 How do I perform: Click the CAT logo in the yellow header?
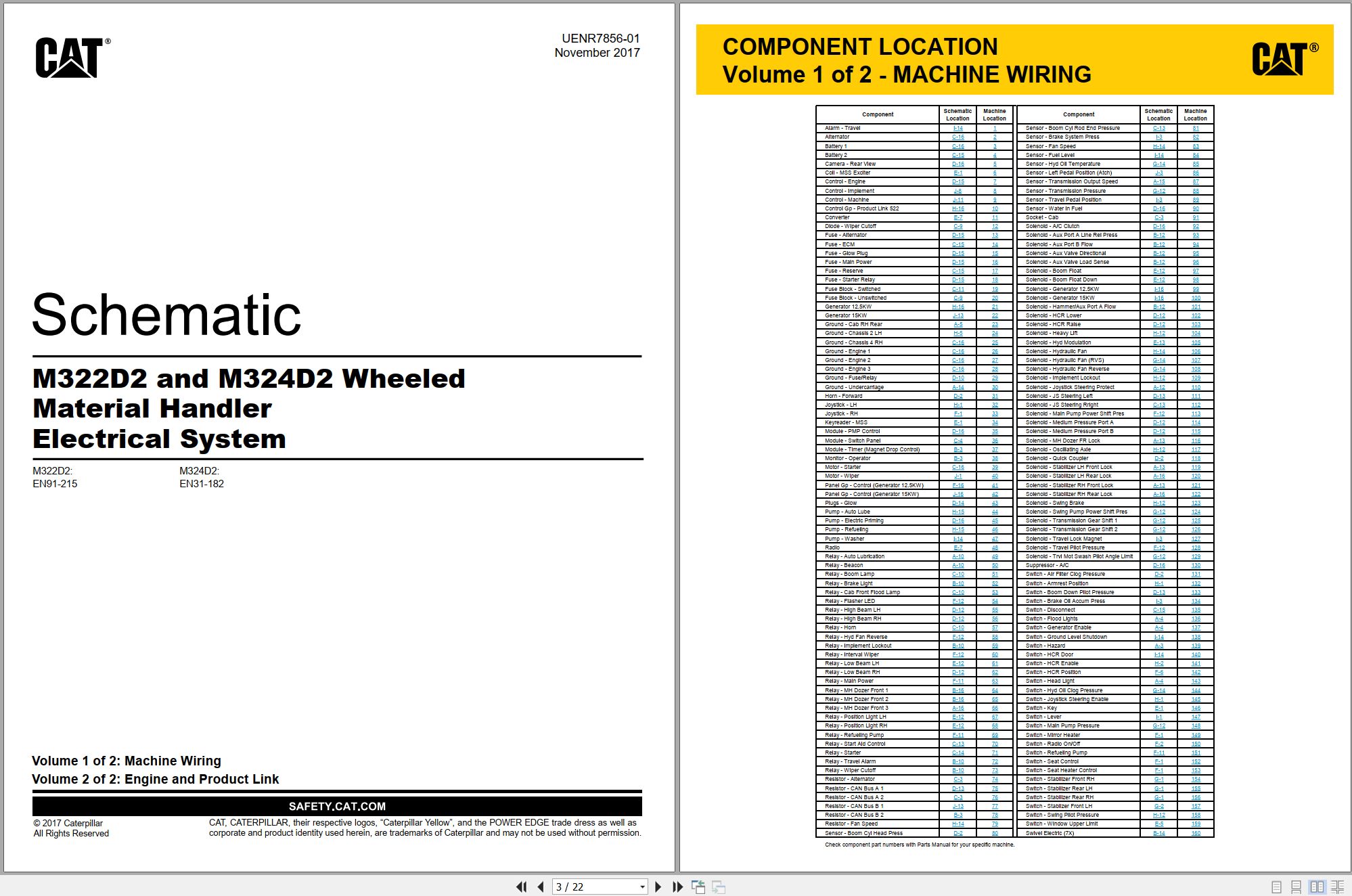1284,58
